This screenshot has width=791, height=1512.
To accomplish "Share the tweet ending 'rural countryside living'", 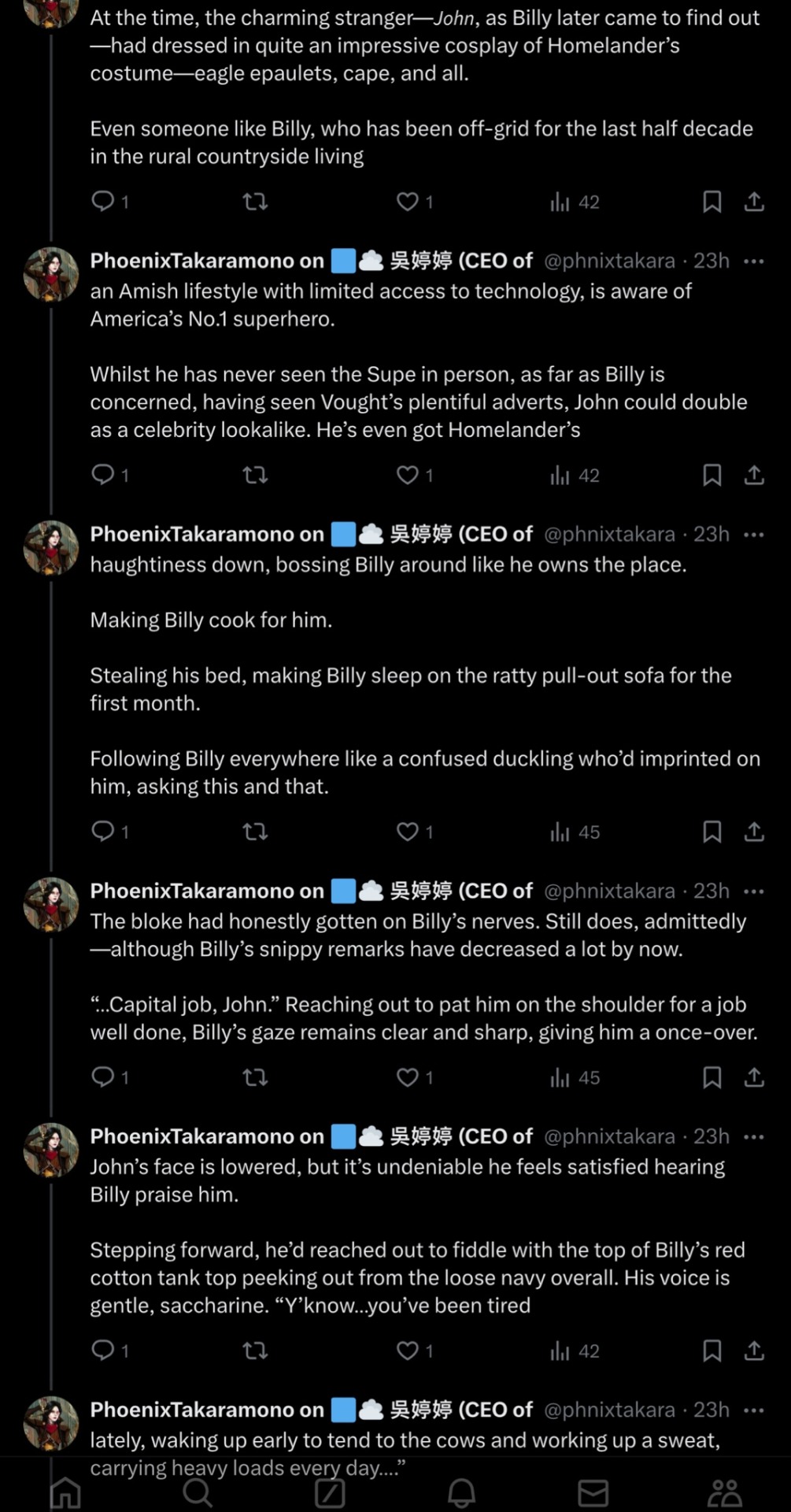I will pos(754,202).
